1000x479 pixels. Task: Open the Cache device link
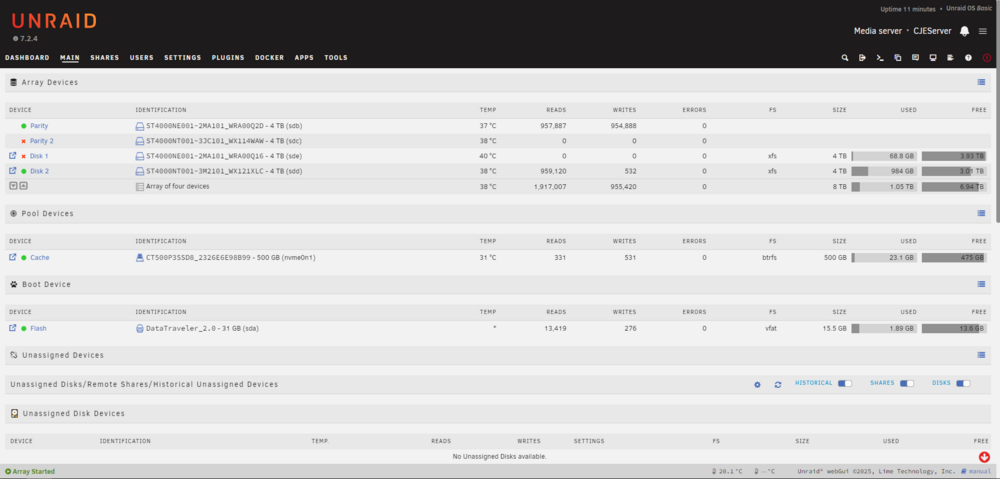point(40,258)
